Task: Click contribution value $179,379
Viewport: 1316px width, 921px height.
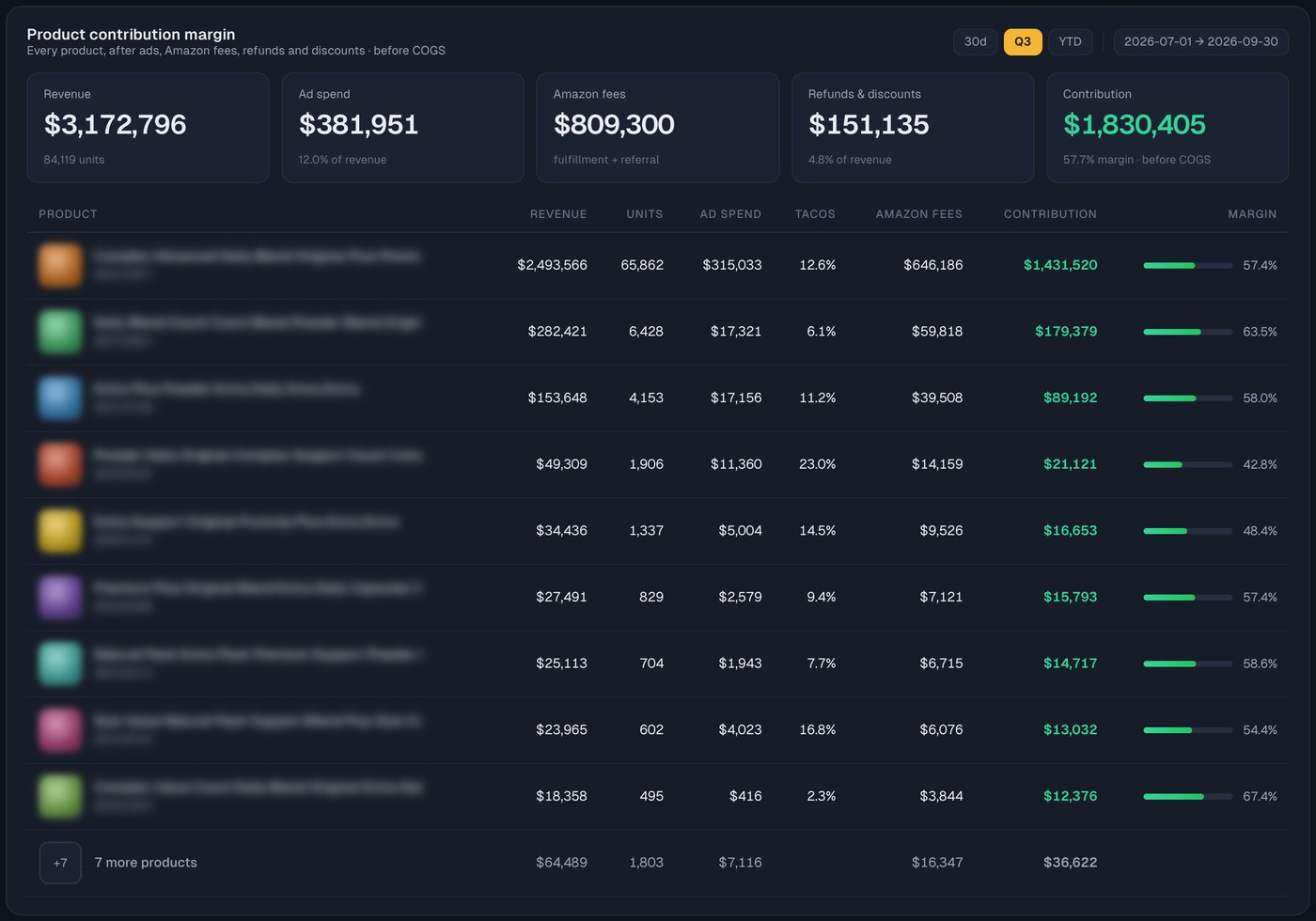Action: pyautogui.click(x=1066, y=332)
